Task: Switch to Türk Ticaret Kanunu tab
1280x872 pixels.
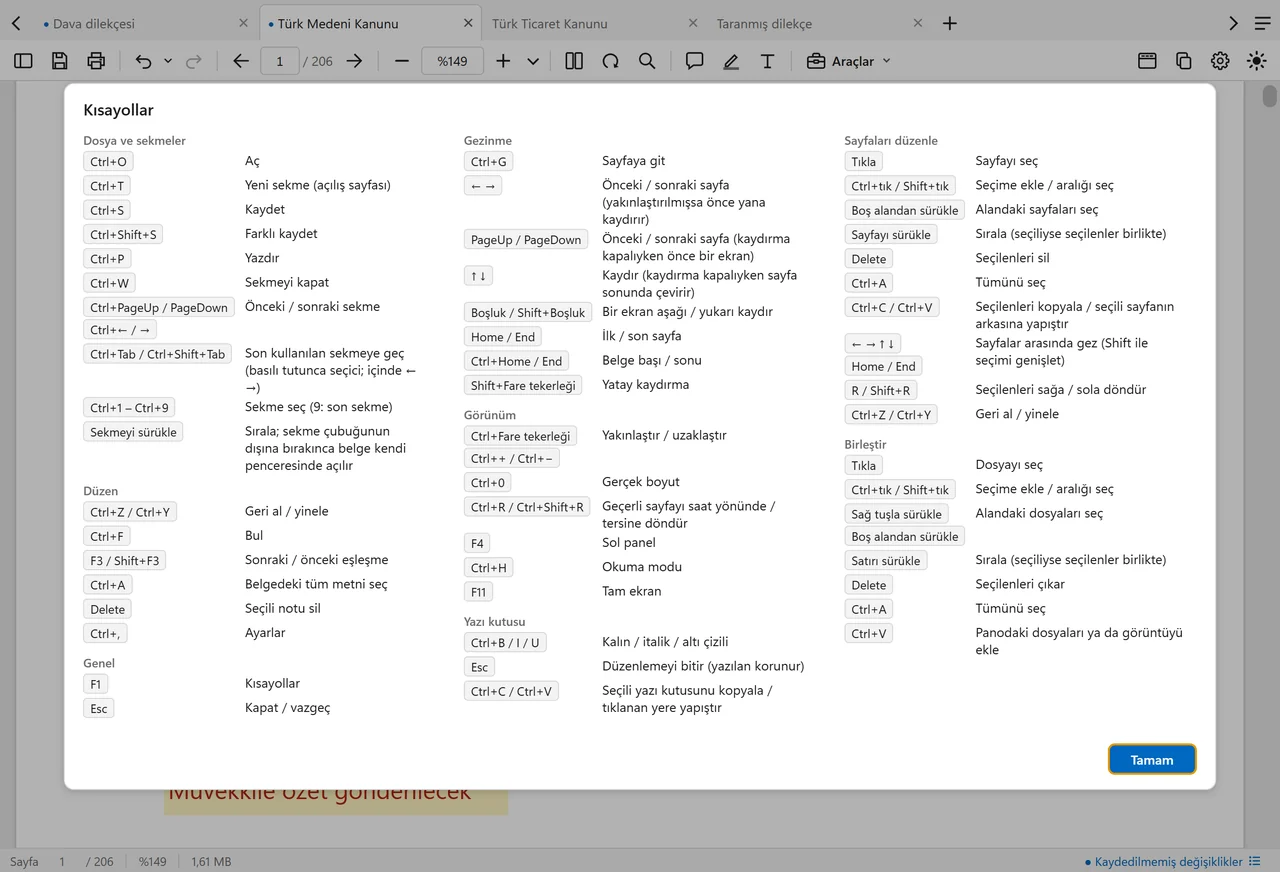Action: click(x=595, y=23)
